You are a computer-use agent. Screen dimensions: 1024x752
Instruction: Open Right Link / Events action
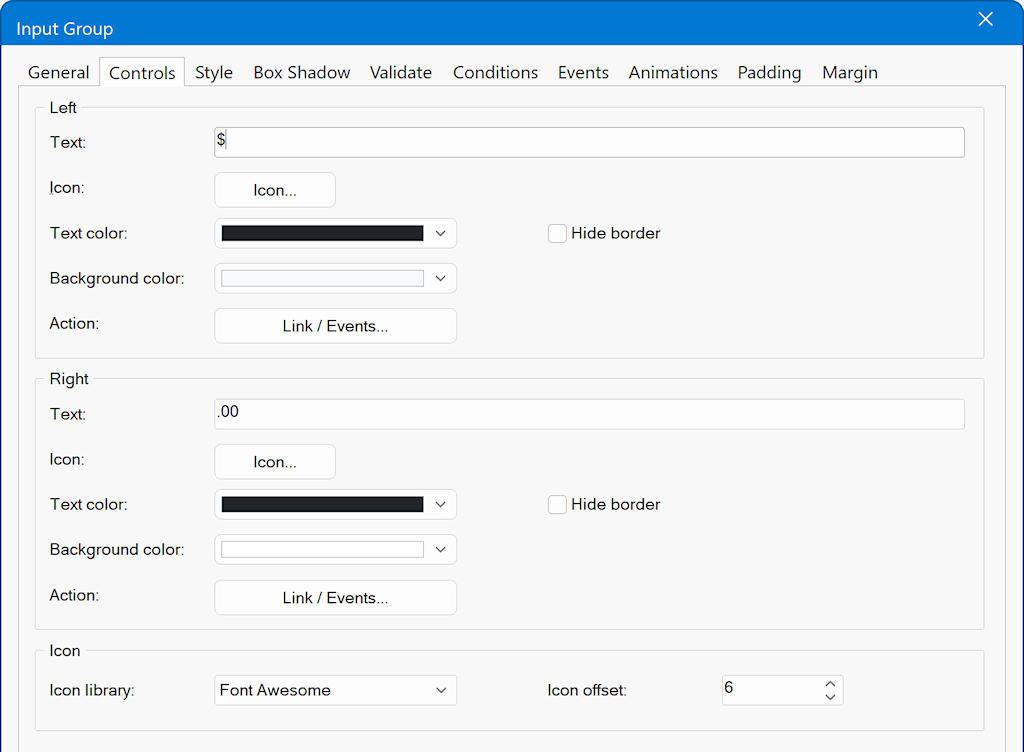pyautogui.click(x=335, y=598)
